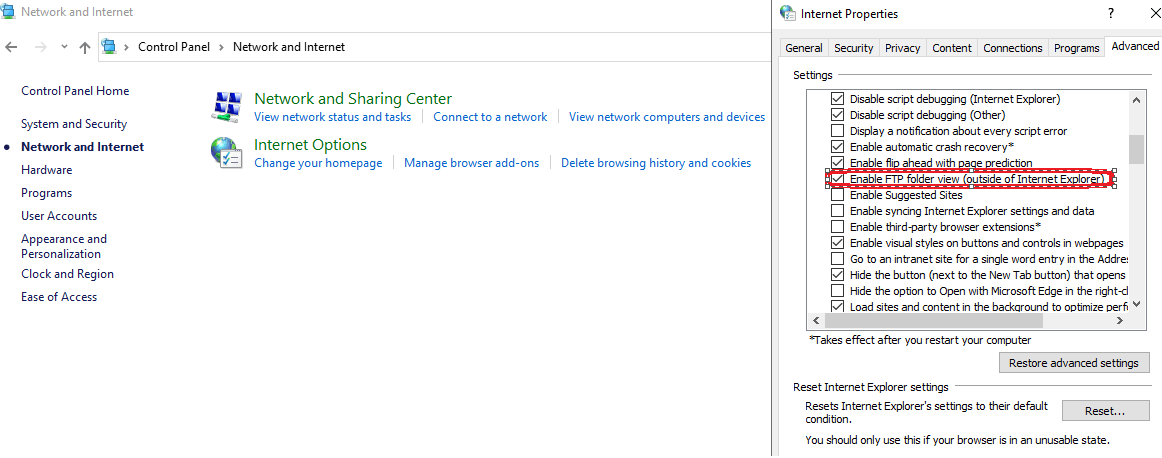1162x458 pixels.
Task: Uncheck Enable FTP folder view checkbox
Action: tap(837, 179)
